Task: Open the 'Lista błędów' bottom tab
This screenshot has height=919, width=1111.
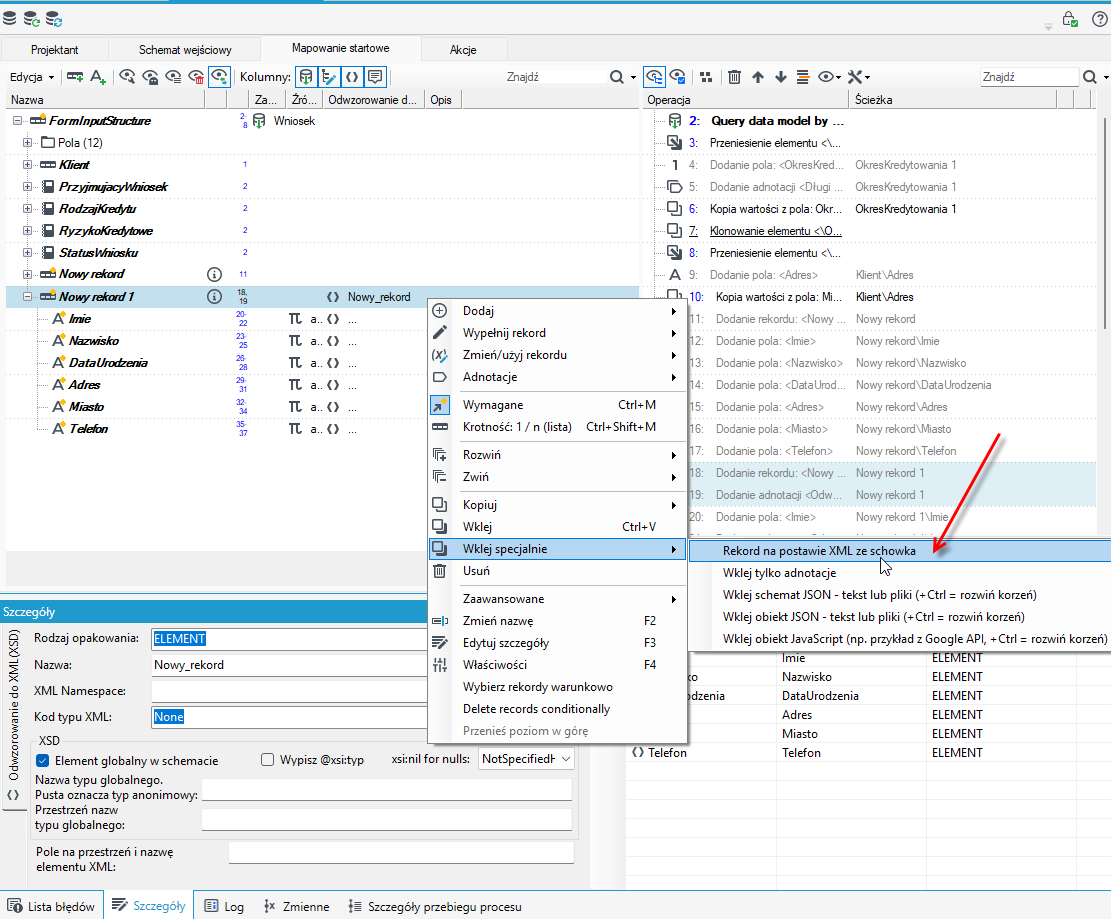Action: coord(52,906)
